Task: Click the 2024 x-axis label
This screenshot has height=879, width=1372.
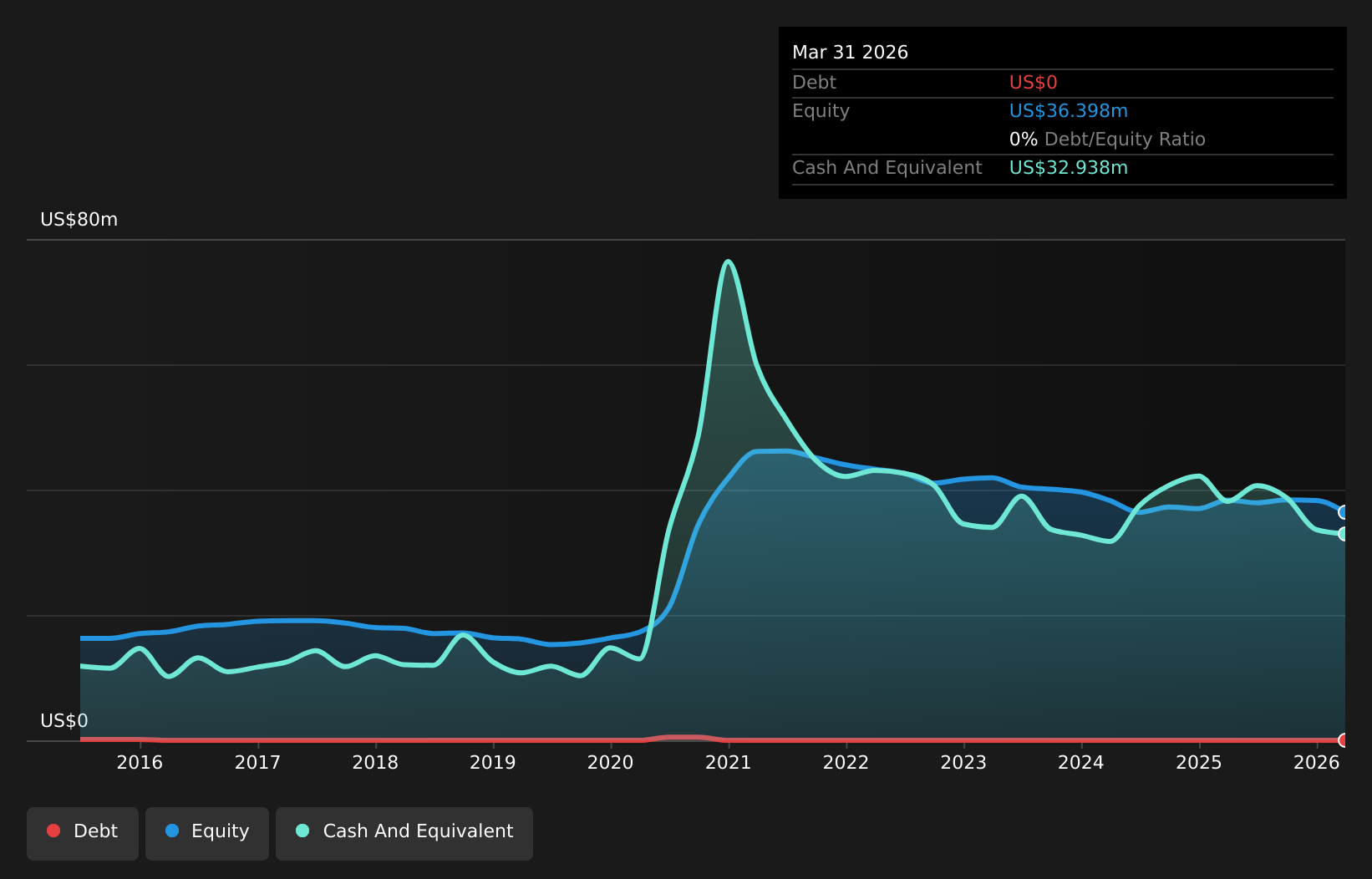Action: coord(1081,762)
